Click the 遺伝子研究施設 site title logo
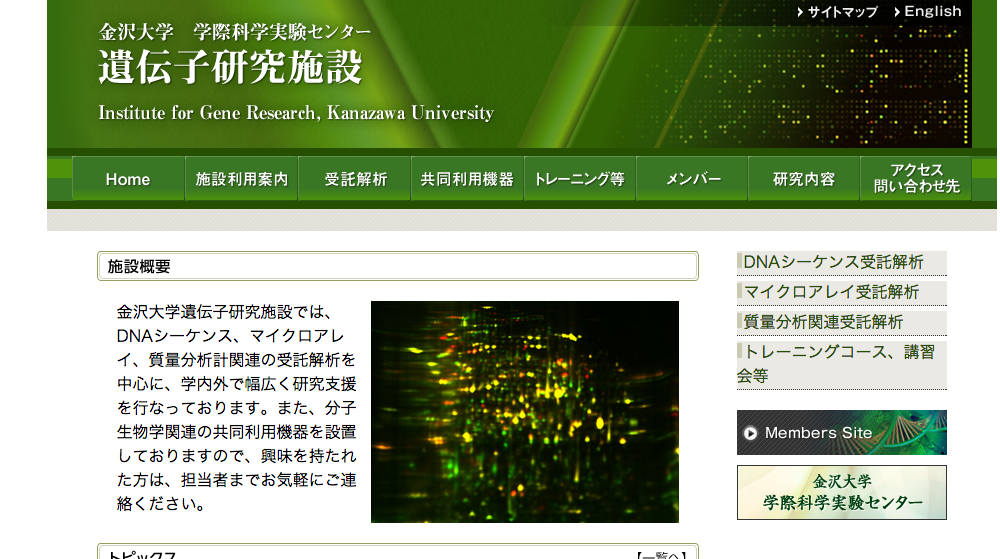The image size is (1000, 559). click(x=230, y=66)
